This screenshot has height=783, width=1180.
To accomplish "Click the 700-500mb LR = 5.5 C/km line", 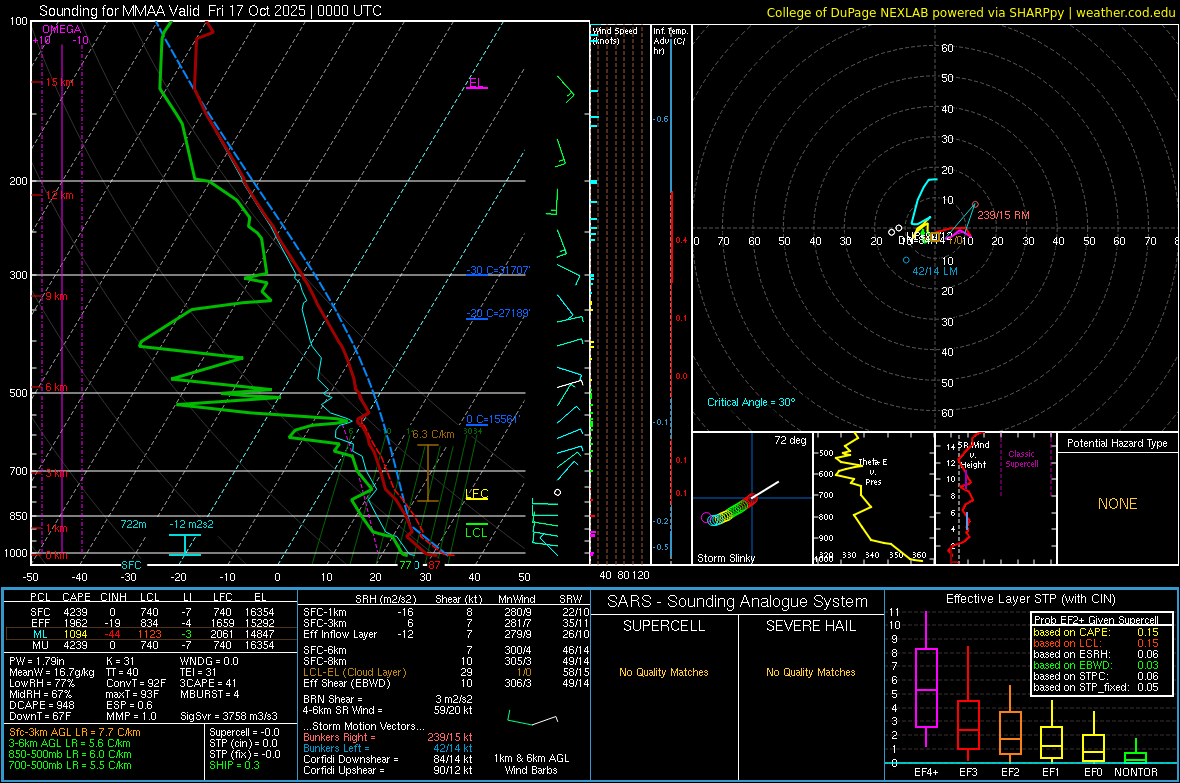I will click(70, 765).
